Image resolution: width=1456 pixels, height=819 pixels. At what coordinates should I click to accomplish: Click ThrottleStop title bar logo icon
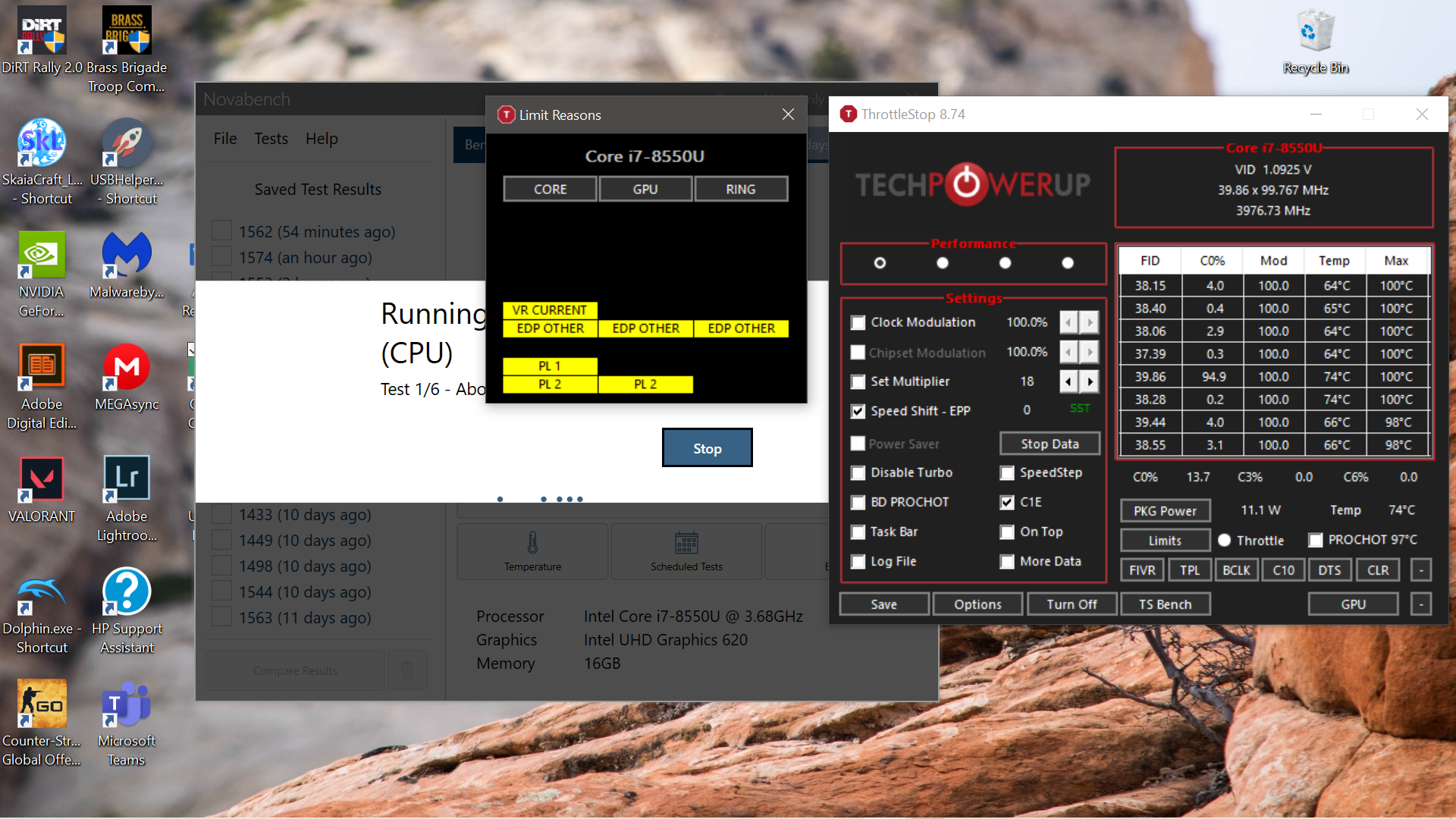tap(849, 115)
